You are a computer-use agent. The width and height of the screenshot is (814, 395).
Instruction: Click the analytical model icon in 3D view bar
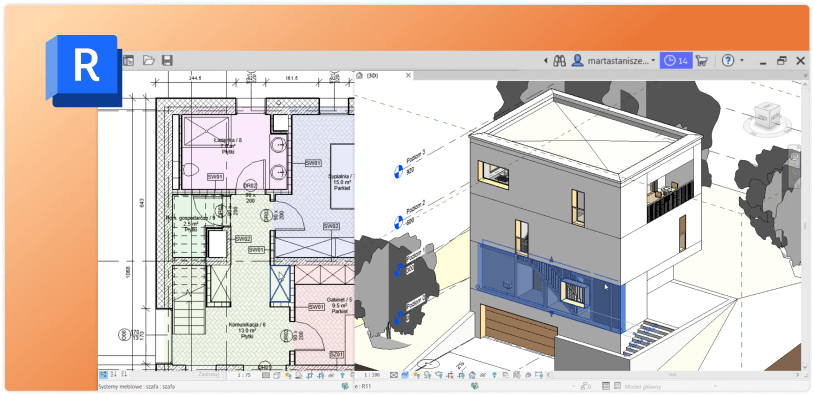point(528,375)
